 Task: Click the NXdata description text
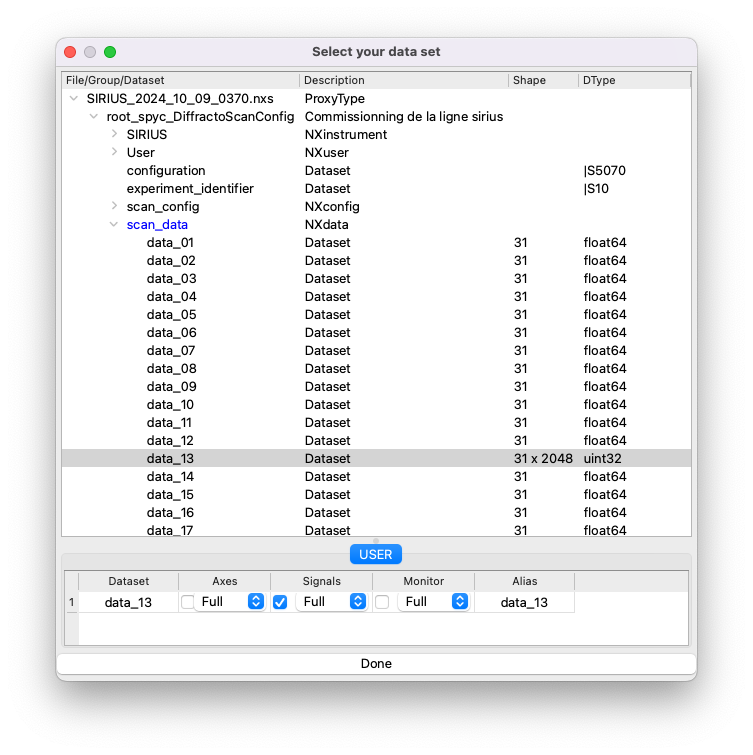coord(326,225)
